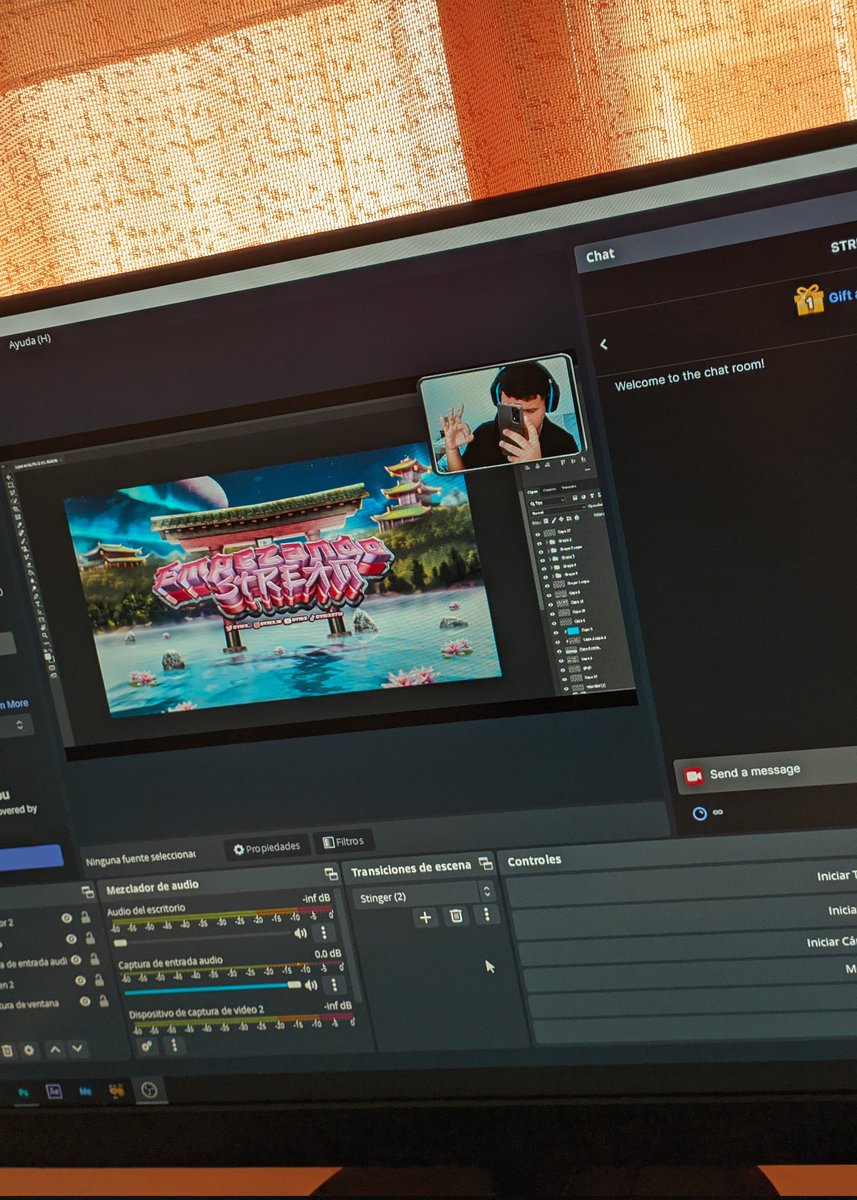The height and width of the screenshot is (1200, 857).
Task: Switch to the Chat tab
Action: click(601, 254)
